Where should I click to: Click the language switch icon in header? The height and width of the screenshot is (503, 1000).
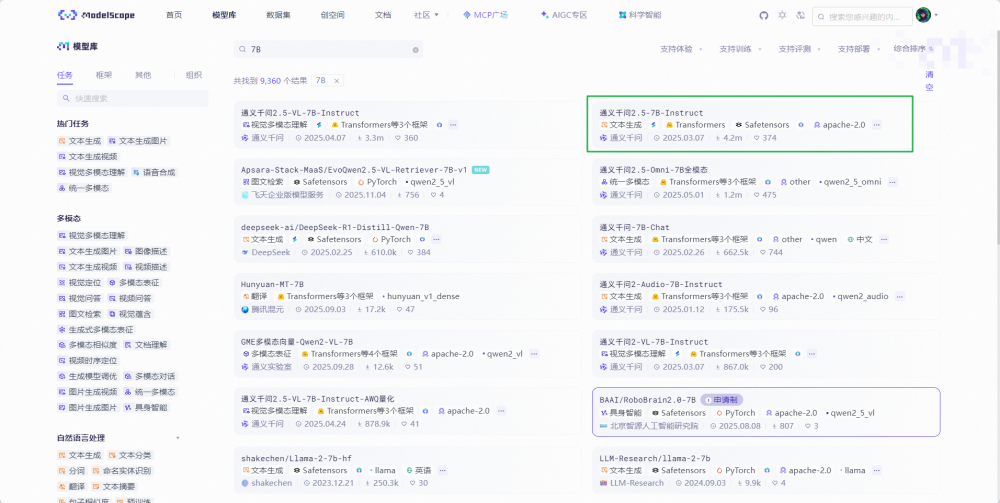click(x=801, y=15)
